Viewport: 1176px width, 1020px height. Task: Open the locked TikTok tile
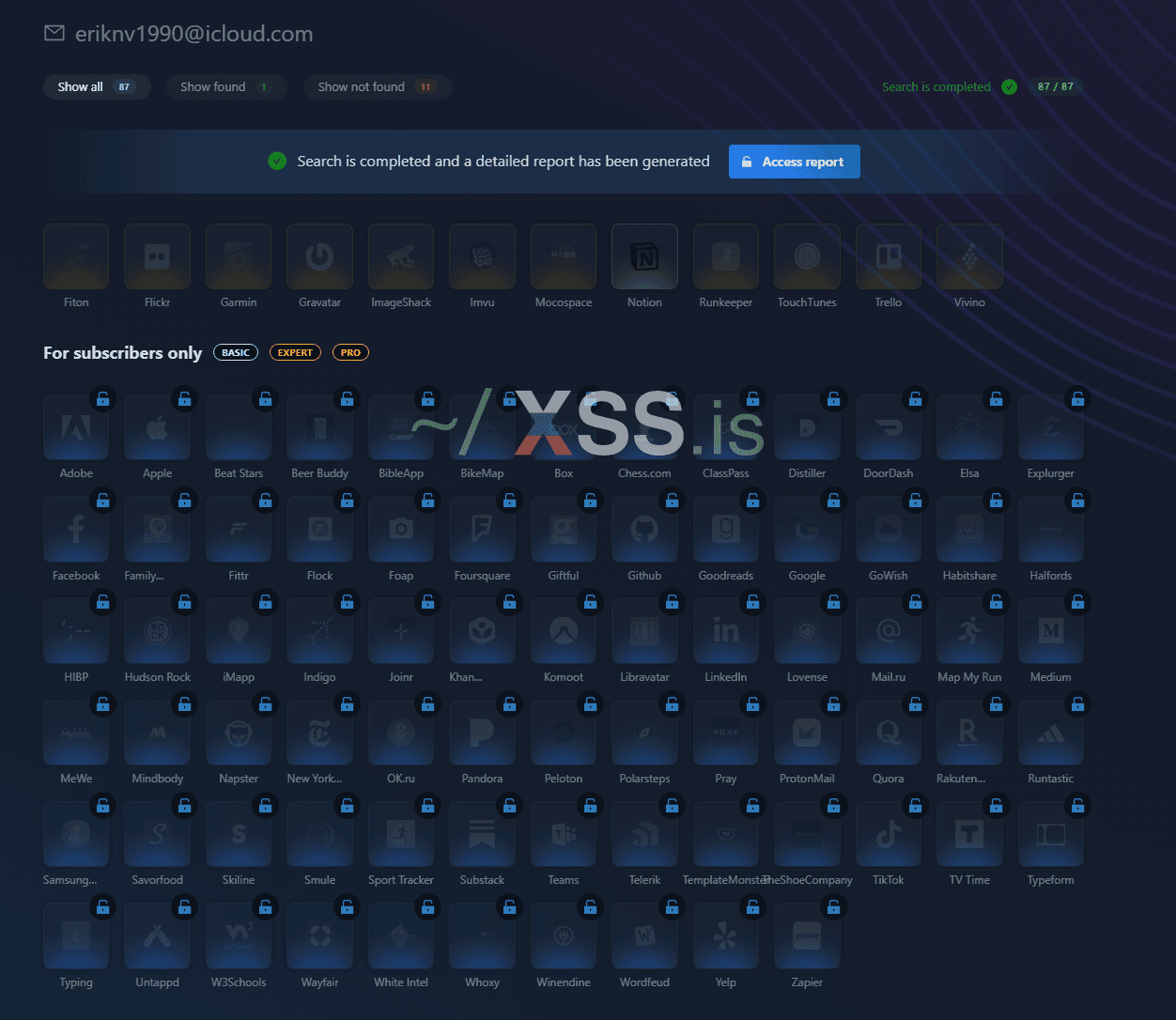click(x=889, y=834)
